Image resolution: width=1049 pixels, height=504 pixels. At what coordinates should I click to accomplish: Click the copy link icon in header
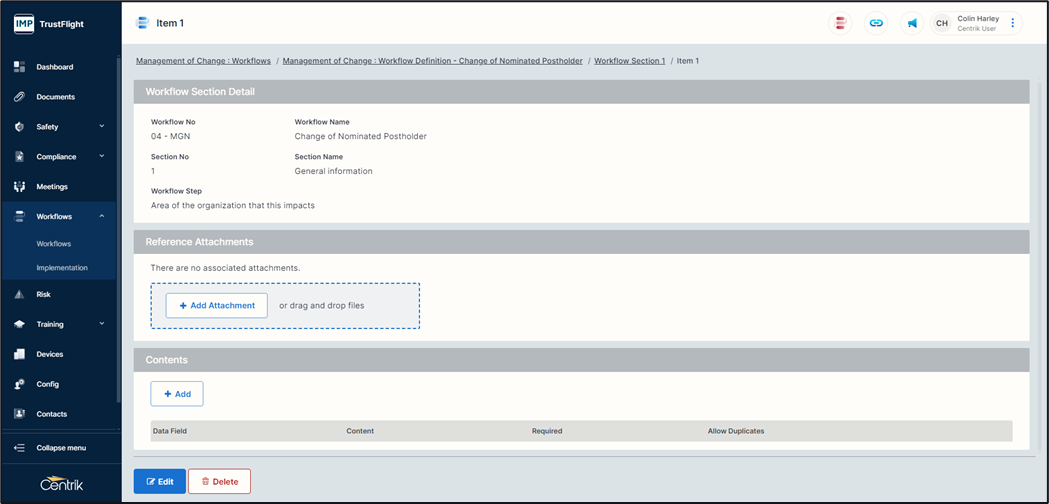[x=876, y=23]
